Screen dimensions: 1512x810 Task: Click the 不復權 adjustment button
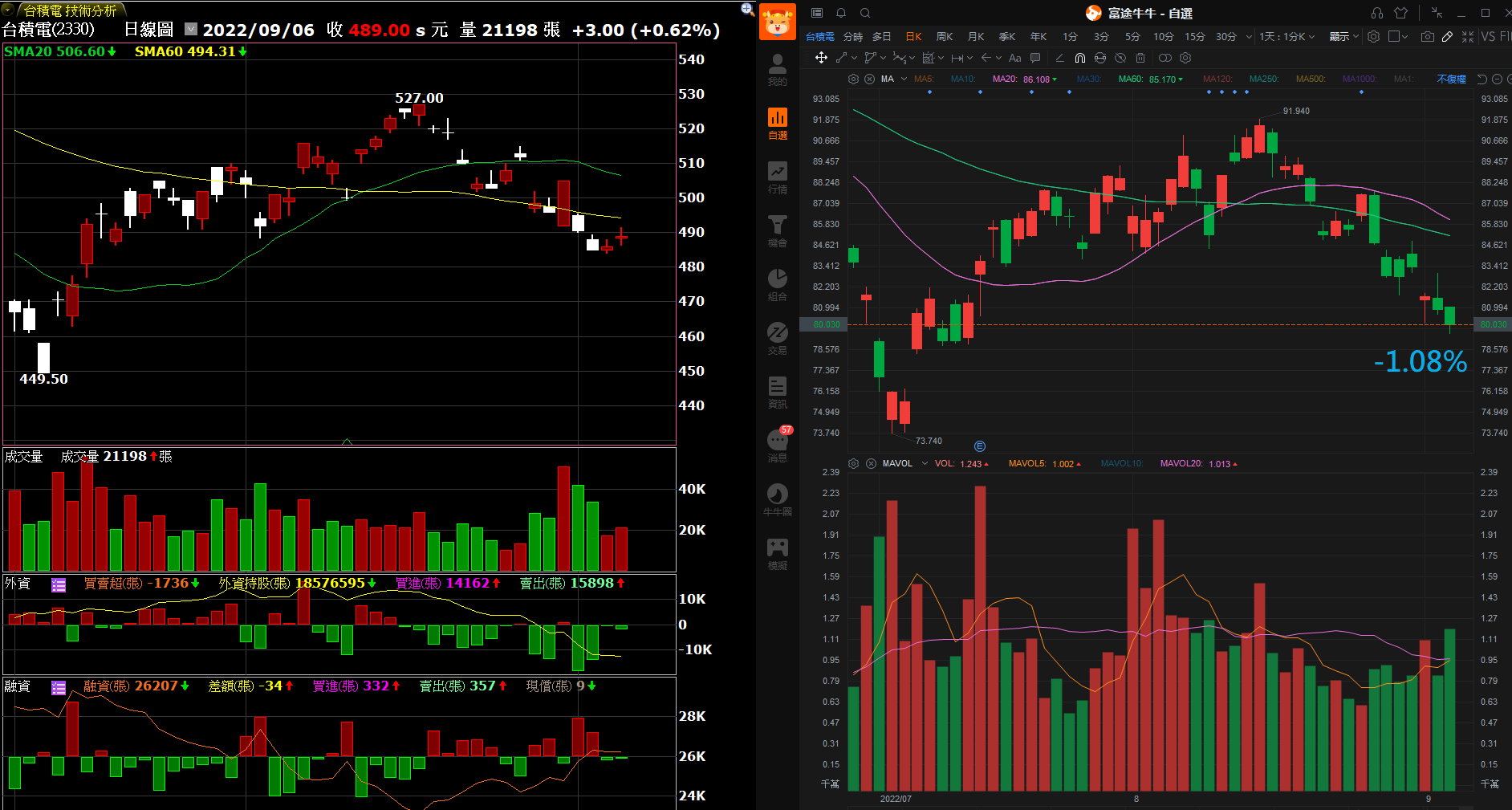[x=1451, y=79]
